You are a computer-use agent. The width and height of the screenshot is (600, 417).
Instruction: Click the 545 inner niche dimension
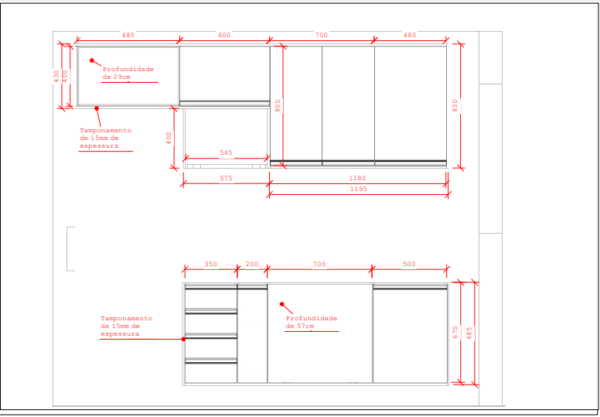pos(225,153)
